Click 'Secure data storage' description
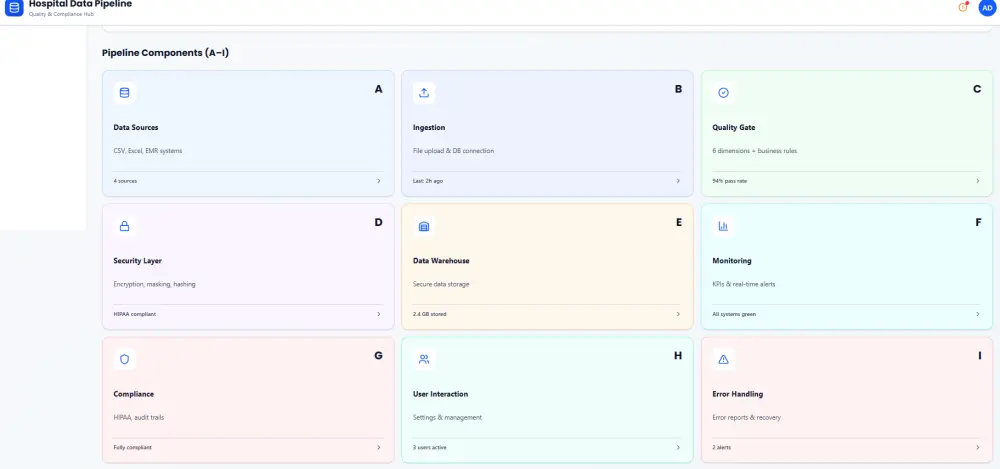The width and height of the screenshot is (1000, 469). pyautogui.click(x=441, y=285)
